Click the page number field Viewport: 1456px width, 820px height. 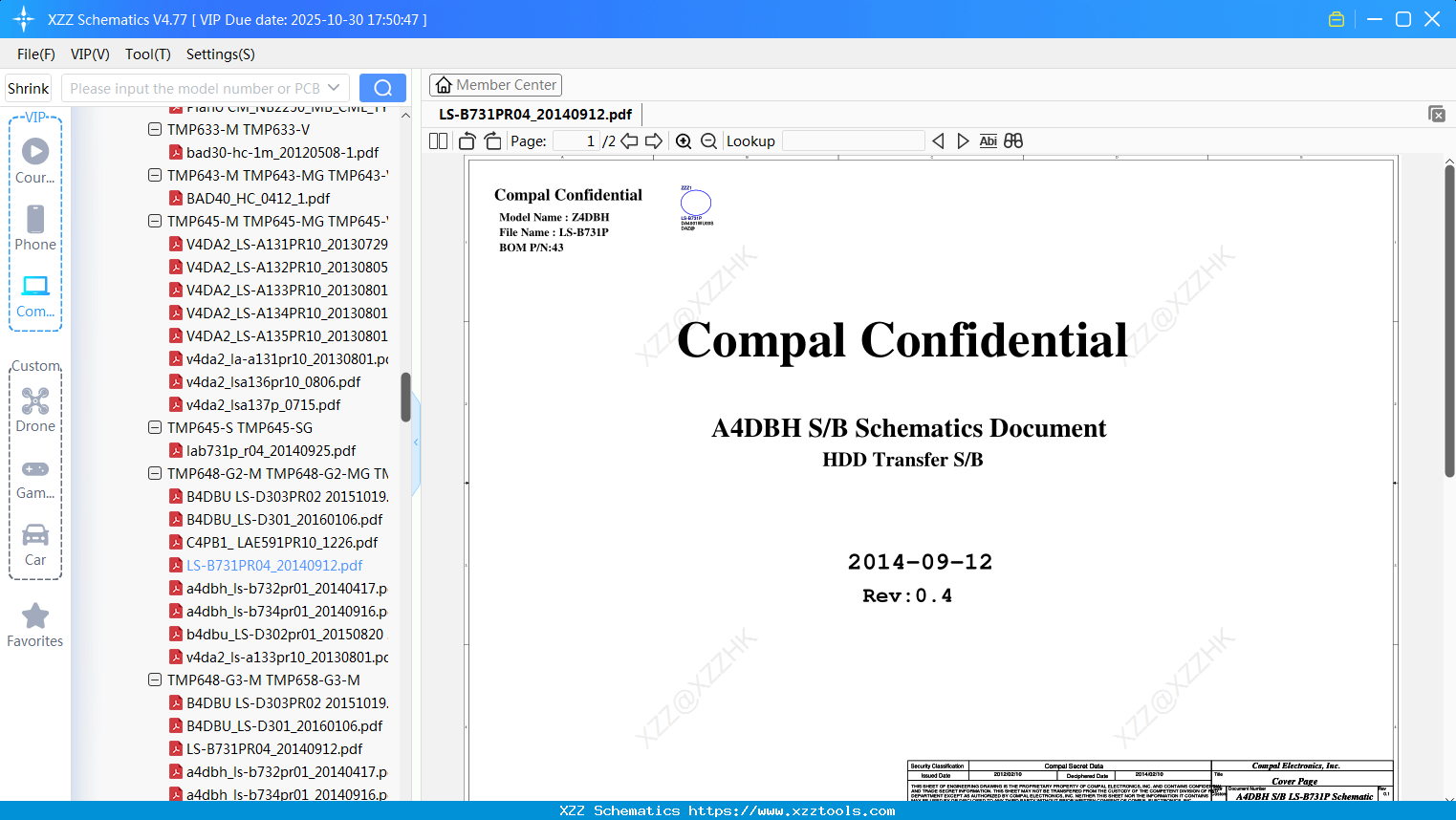pos(576,141)
